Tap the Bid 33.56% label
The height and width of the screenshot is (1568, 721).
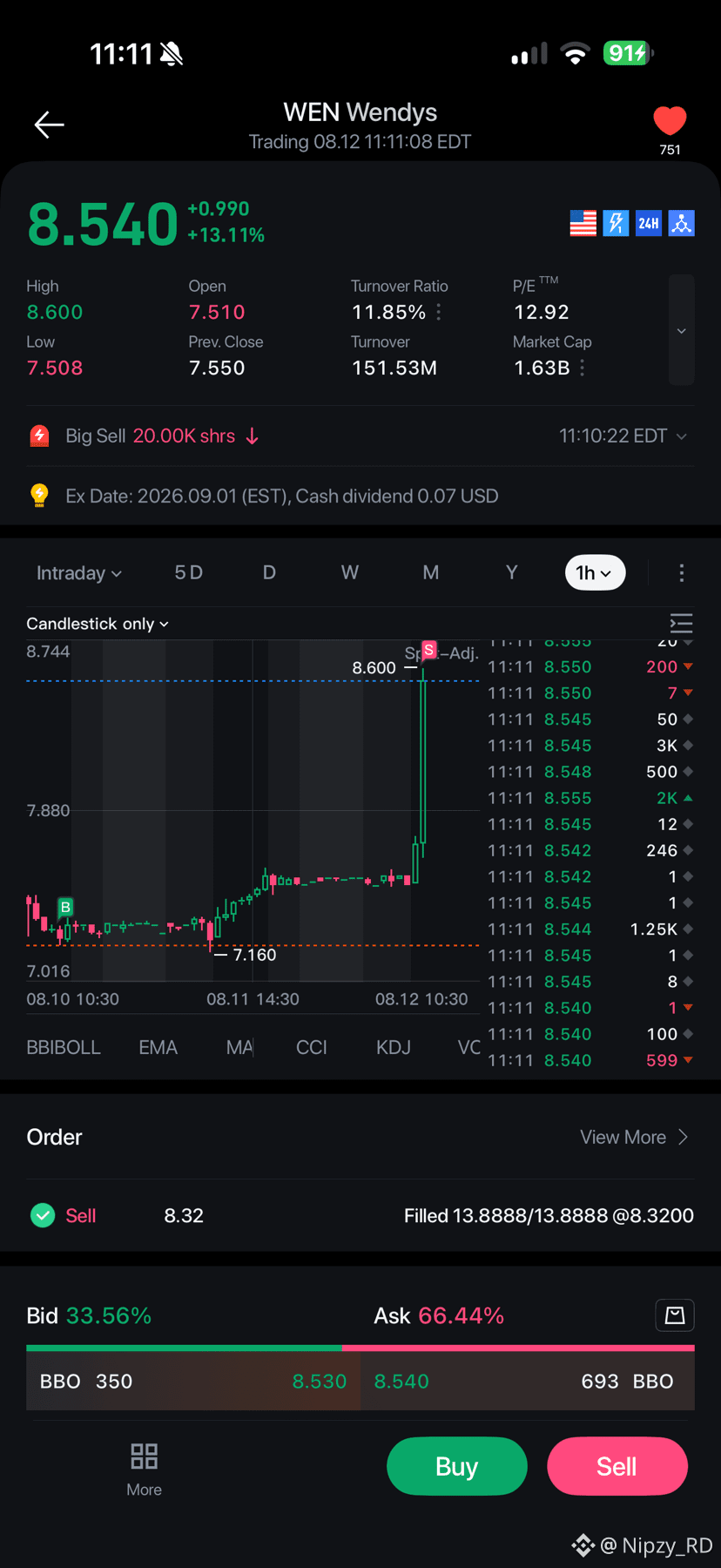[89, 1315]
